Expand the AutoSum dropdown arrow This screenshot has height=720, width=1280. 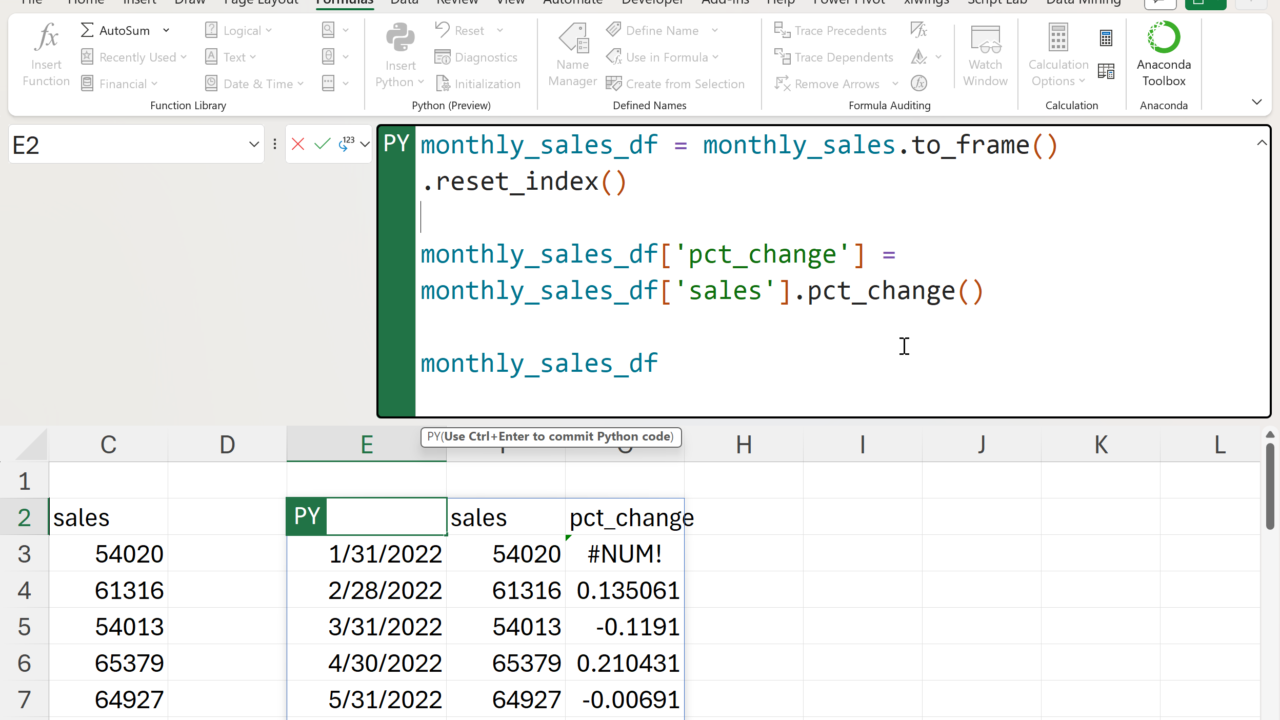[166, 31]
